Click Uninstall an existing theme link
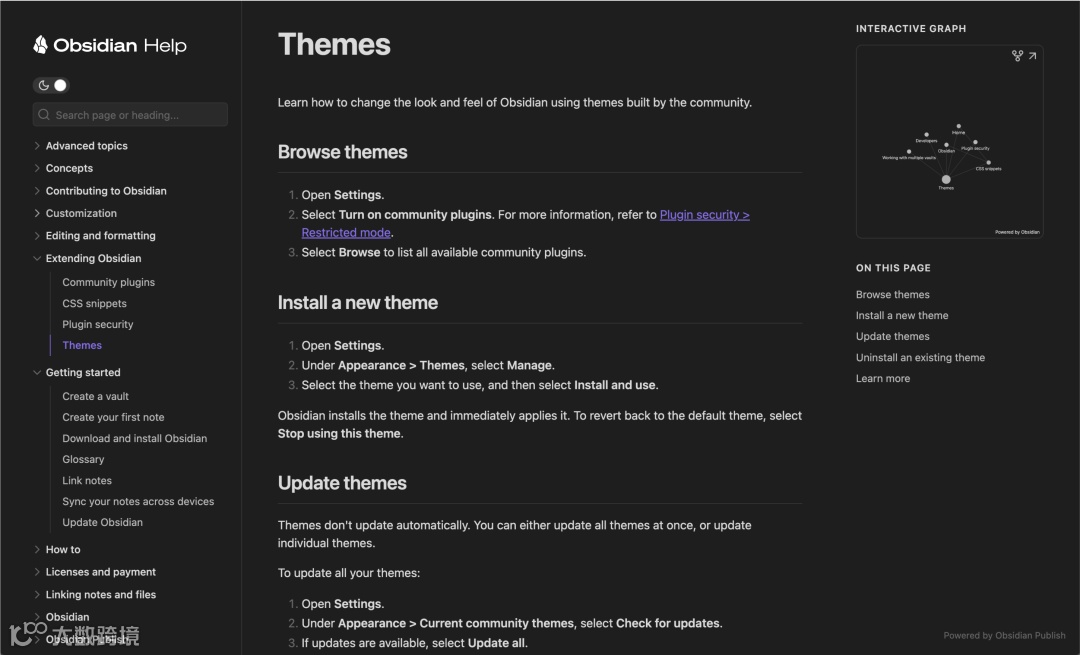Screen dimensions: 1080x655 pos(920,357)
